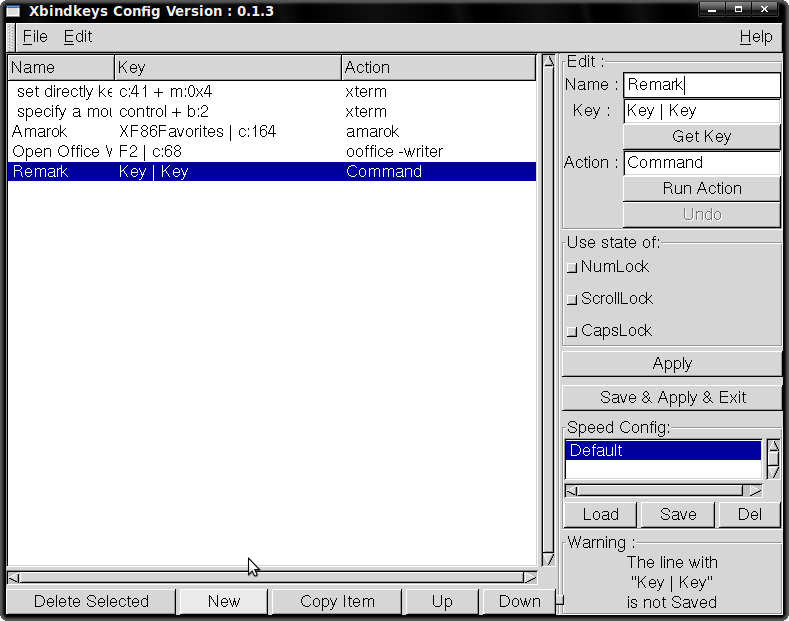This screenshot has width=789, height=621.
Task: Click the Action column header
Action: [x=438, y=67]
